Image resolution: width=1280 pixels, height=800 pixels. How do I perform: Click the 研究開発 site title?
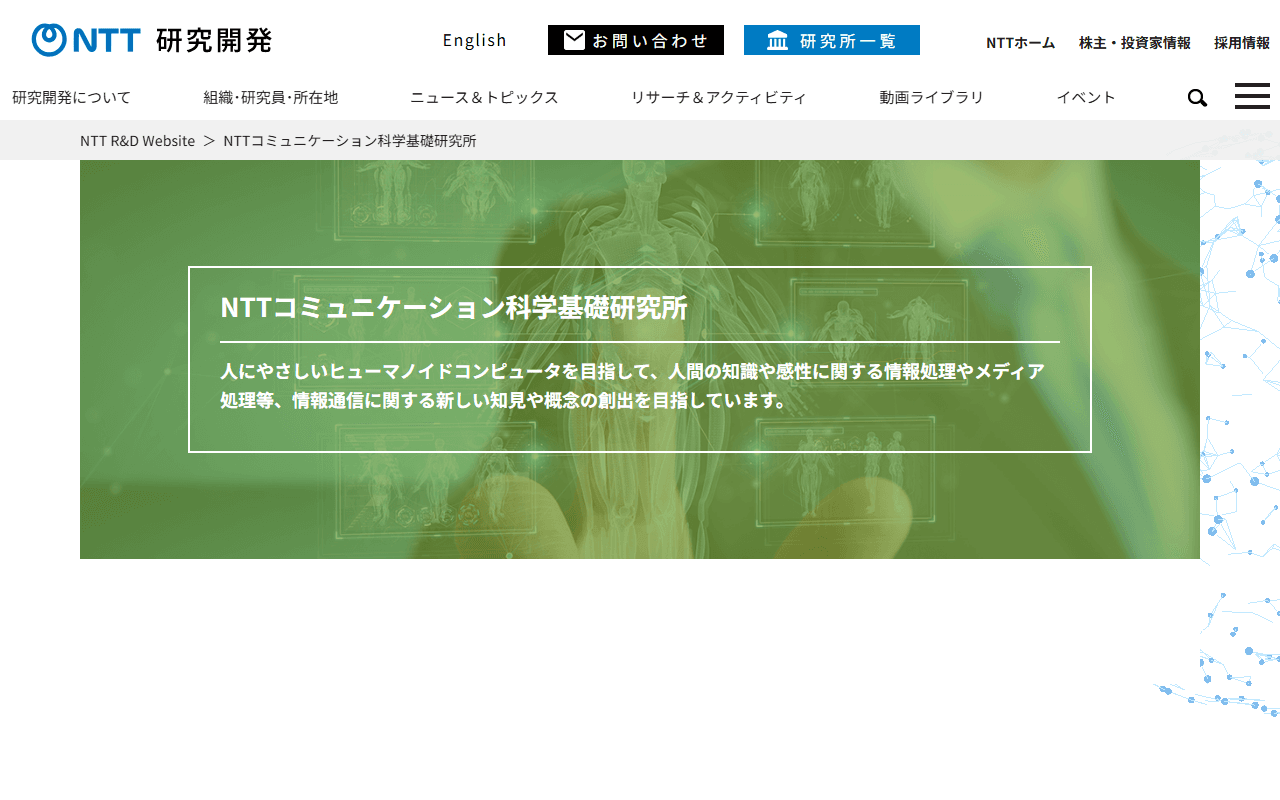214,40
